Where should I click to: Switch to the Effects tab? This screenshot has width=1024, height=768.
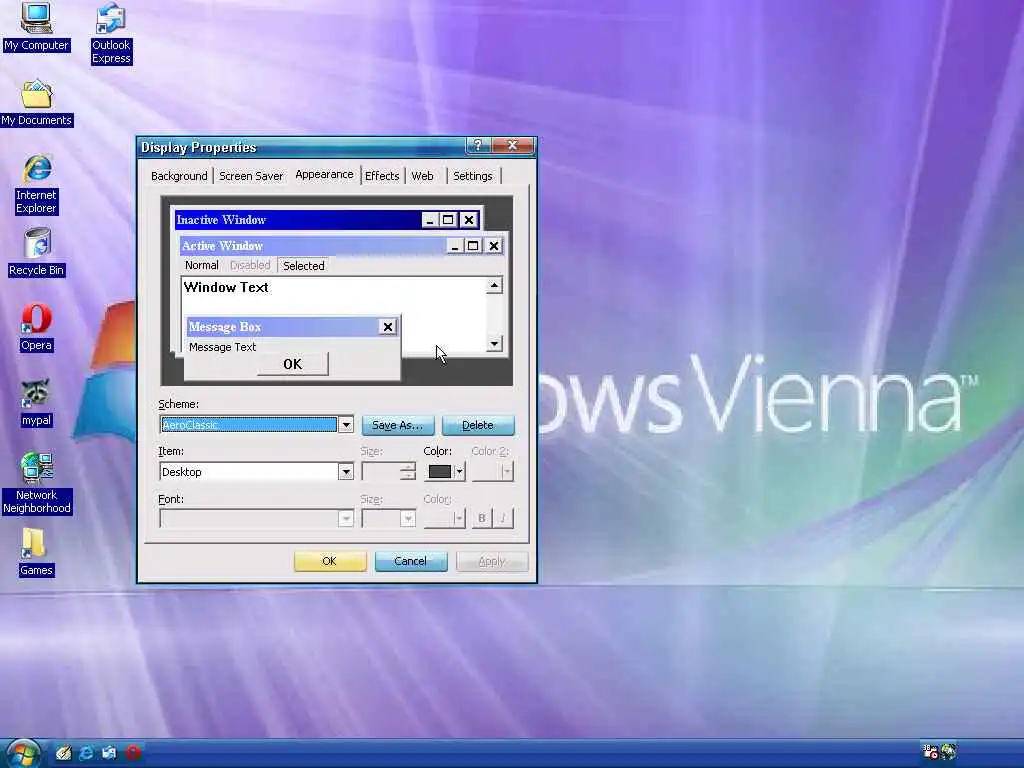382,176
